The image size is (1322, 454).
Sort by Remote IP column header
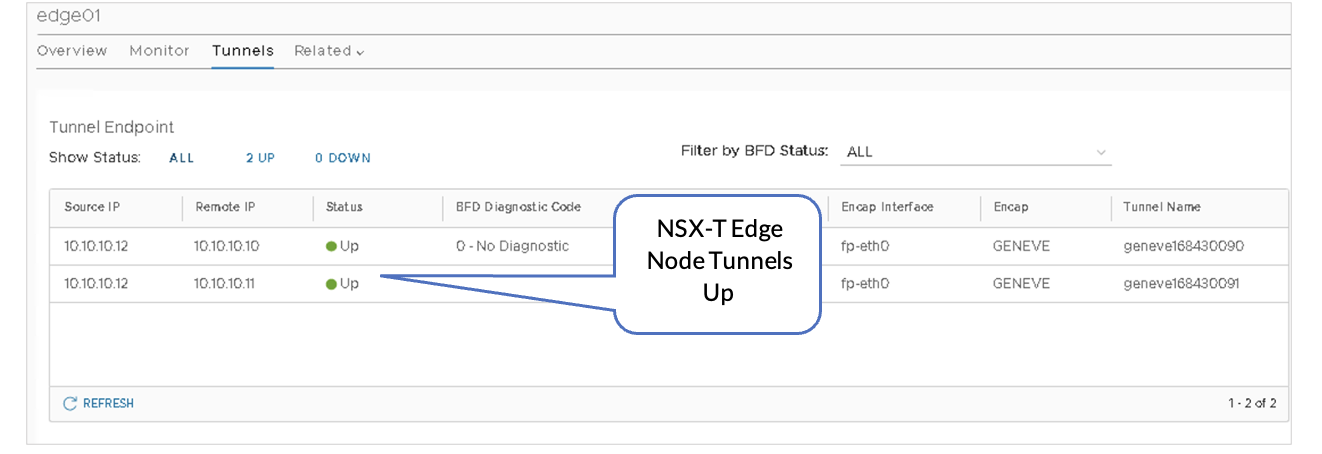(x=225, y=207)
